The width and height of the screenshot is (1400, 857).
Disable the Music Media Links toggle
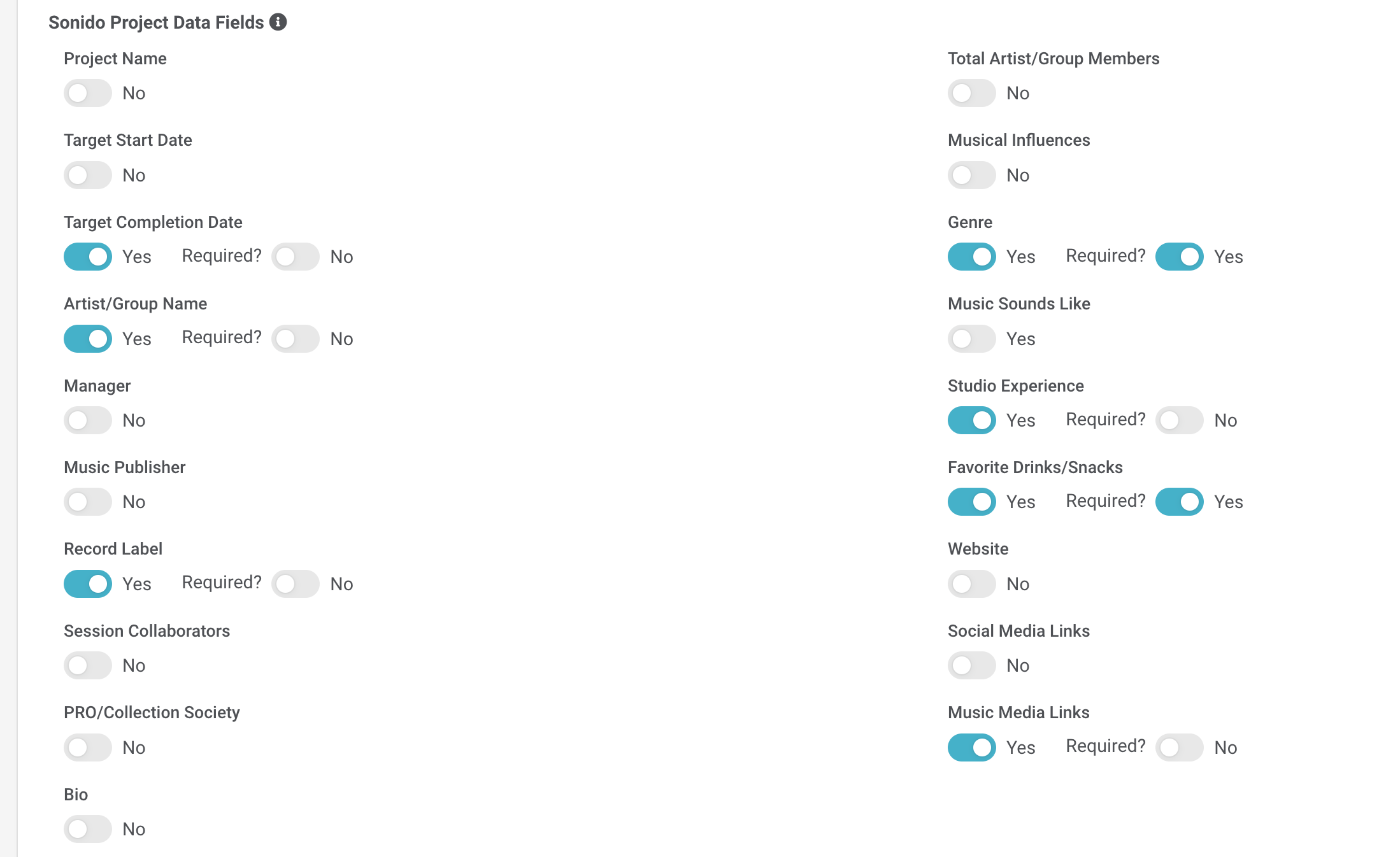click(x=972, y=747)
